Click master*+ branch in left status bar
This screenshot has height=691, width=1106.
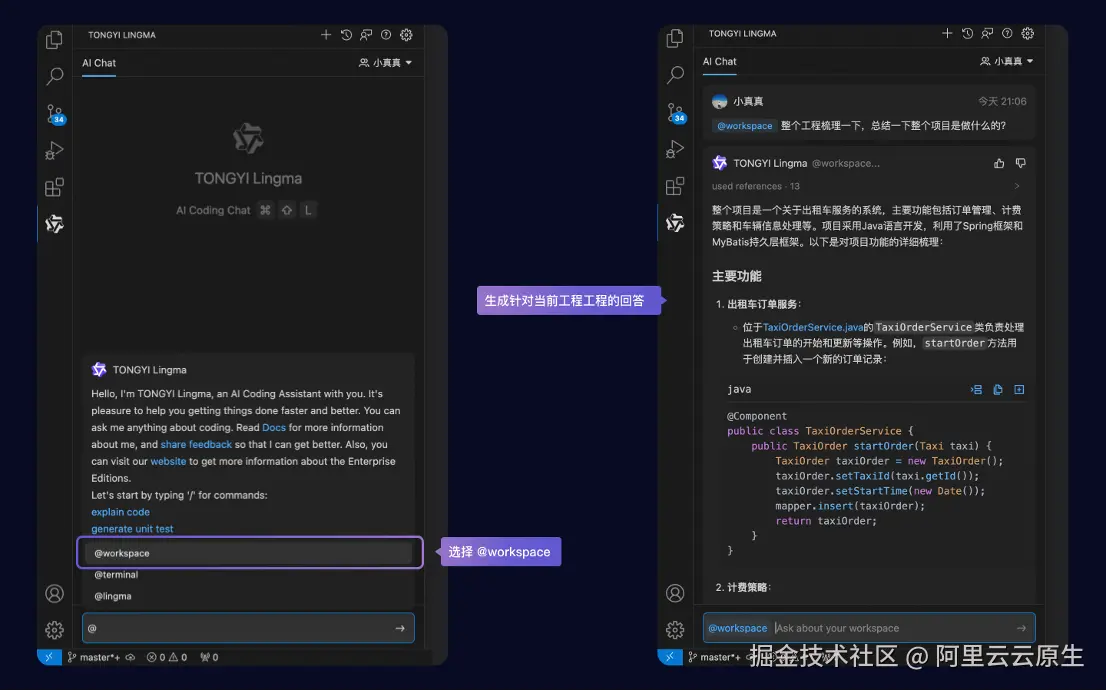[95, 657]
